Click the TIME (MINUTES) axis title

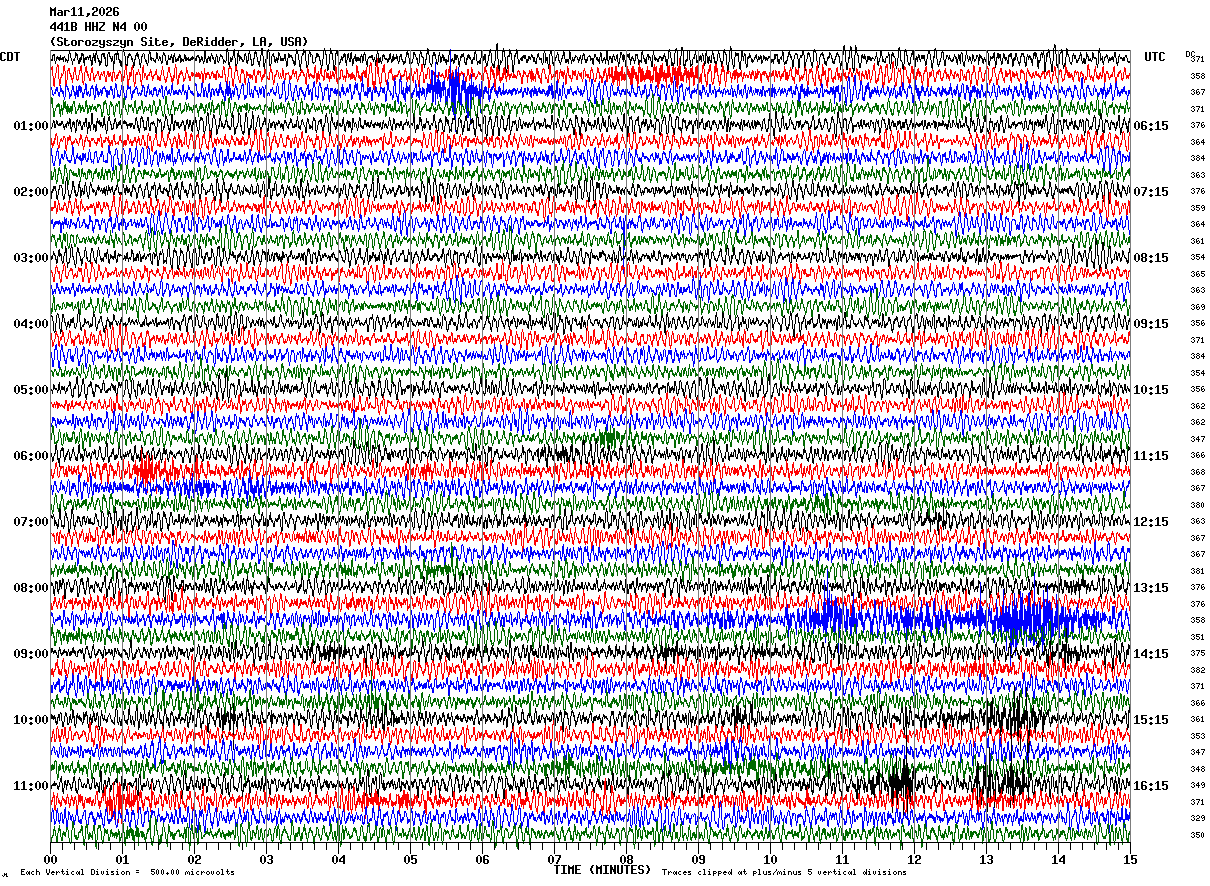(x=602, y=870)
